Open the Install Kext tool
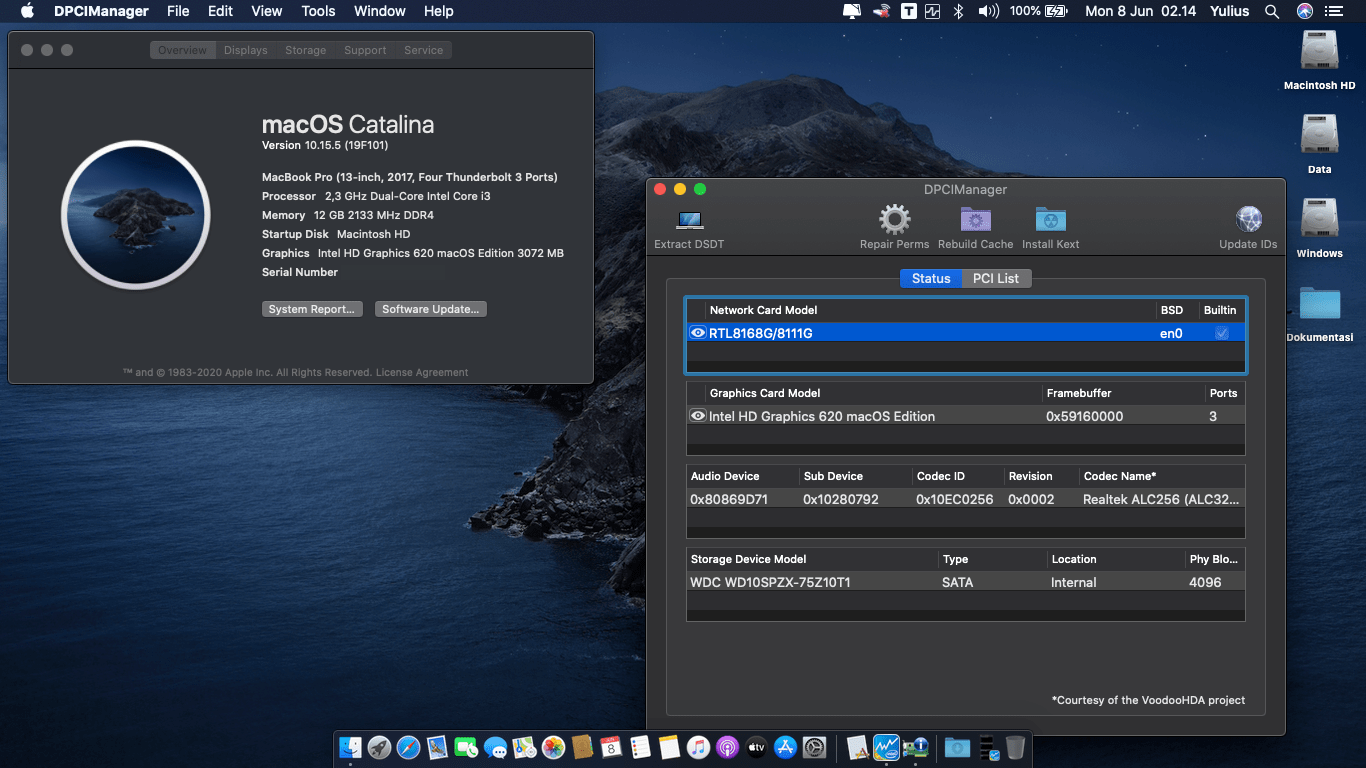This screenshot has width=1366, height=768. (x=1050, y=220)
